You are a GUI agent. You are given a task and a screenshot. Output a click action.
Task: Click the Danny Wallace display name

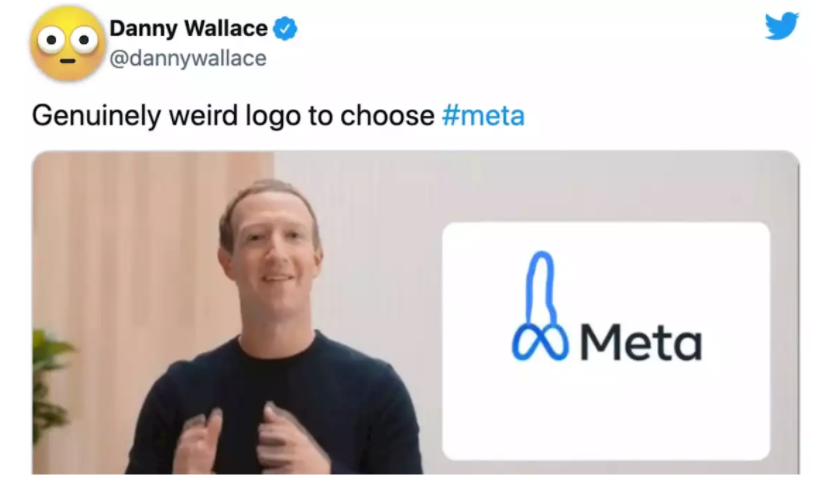click(x=189, y=28)
